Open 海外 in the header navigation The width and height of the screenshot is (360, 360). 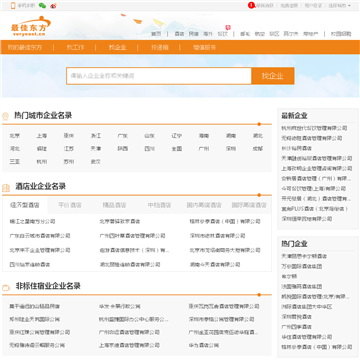coord(208,34)
